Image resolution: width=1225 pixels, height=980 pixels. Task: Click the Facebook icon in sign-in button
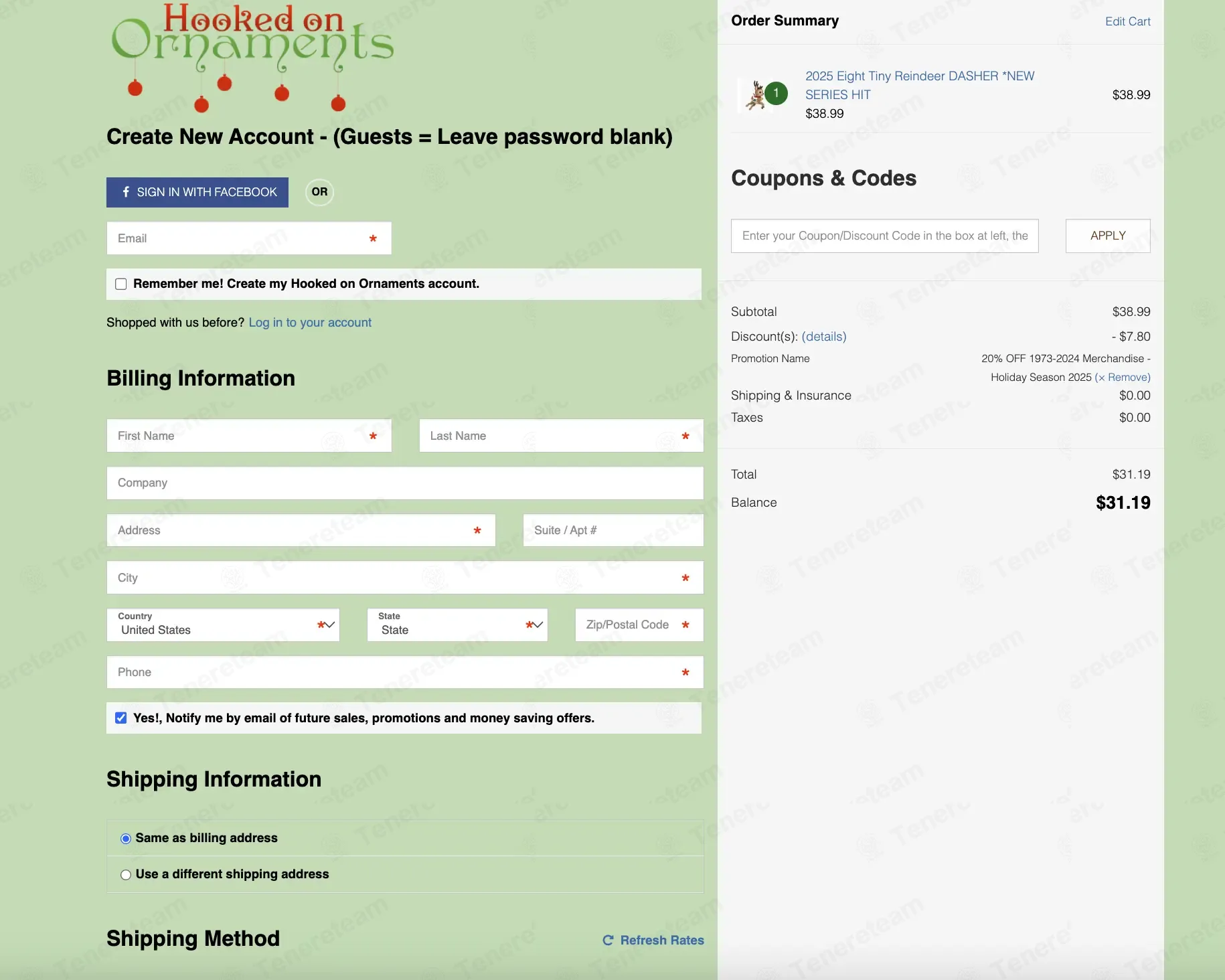point(126,192)
